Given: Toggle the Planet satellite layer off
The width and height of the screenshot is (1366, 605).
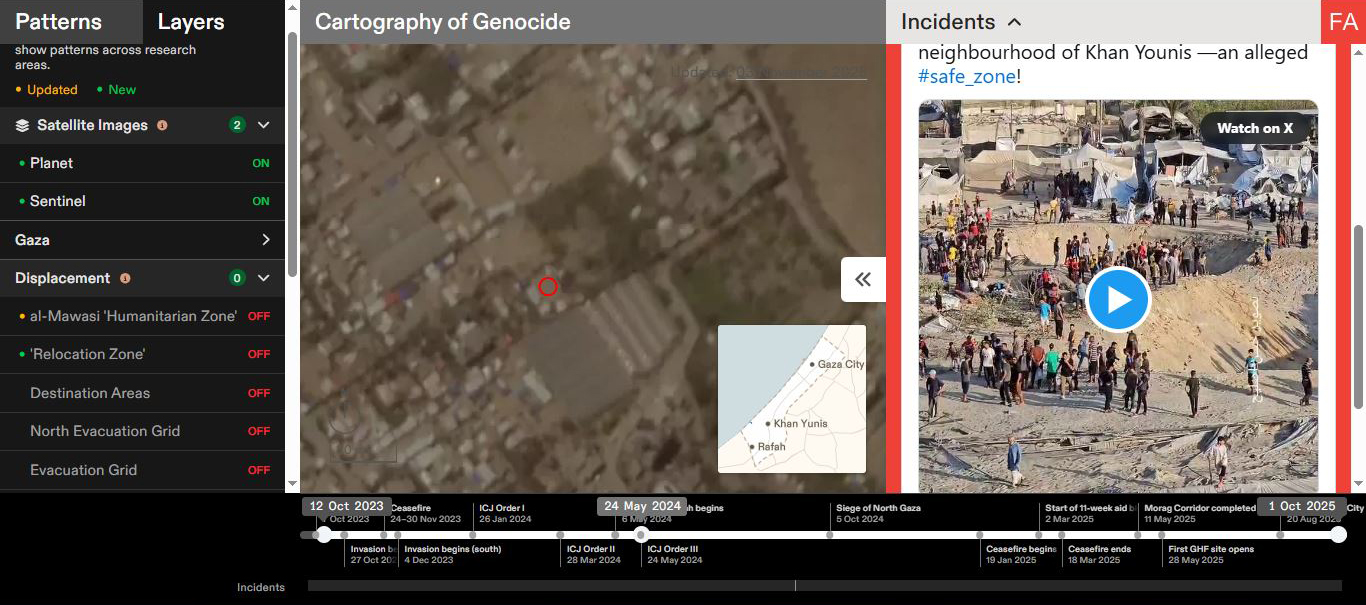Looking at the screenshot, I should tap(260, 163).
